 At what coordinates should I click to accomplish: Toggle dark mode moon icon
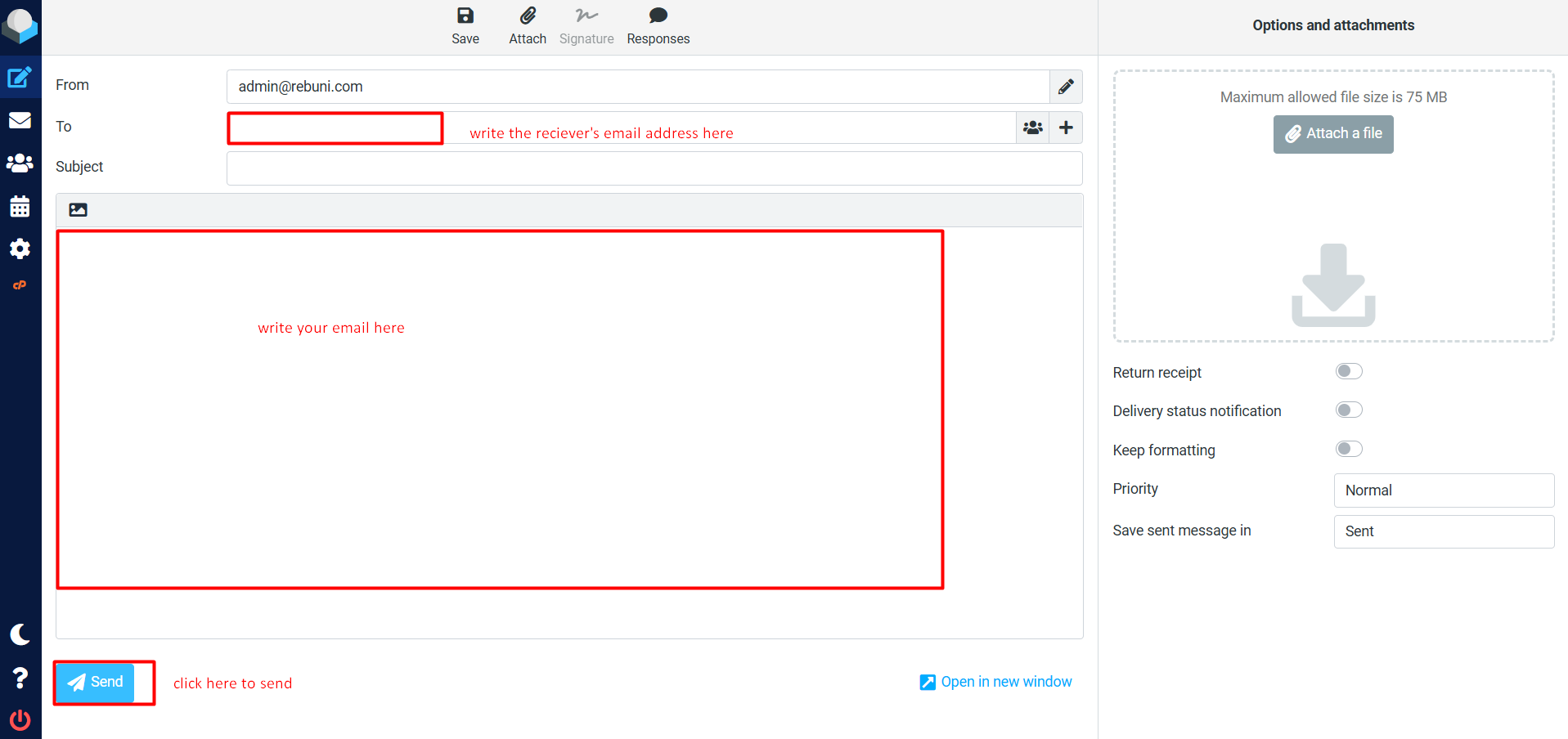pos(20,634)
